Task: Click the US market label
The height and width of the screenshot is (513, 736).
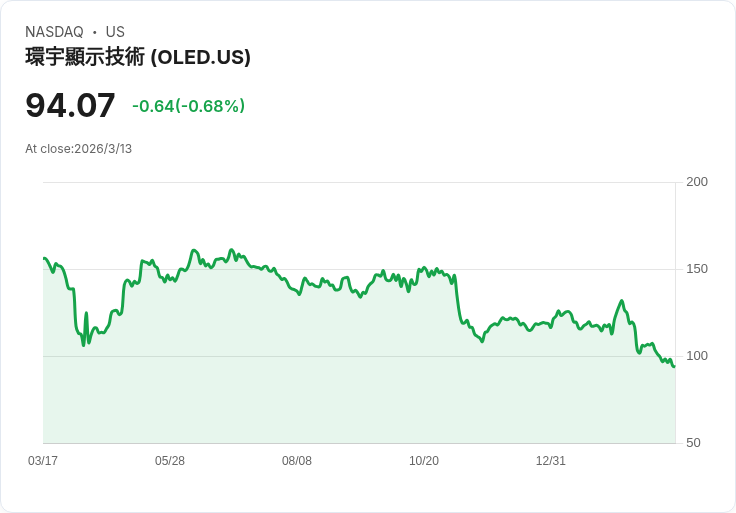Action: (x=115, y=32)
